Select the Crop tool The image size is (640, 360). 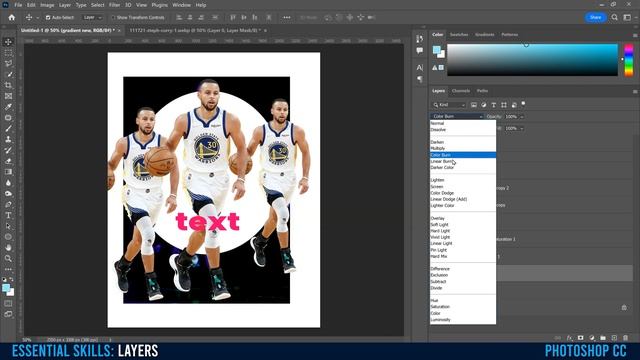(x=8, y=85)
